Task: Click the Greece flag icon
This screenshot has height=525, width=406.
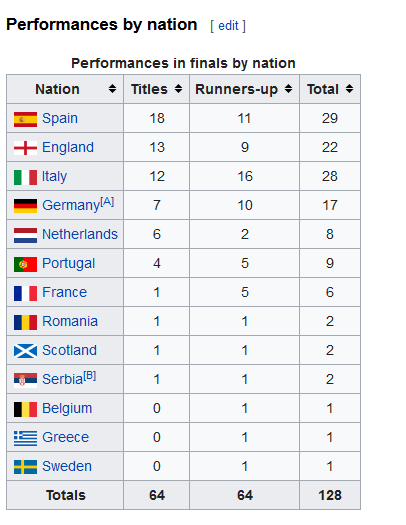Action: [x=25, y=438]
